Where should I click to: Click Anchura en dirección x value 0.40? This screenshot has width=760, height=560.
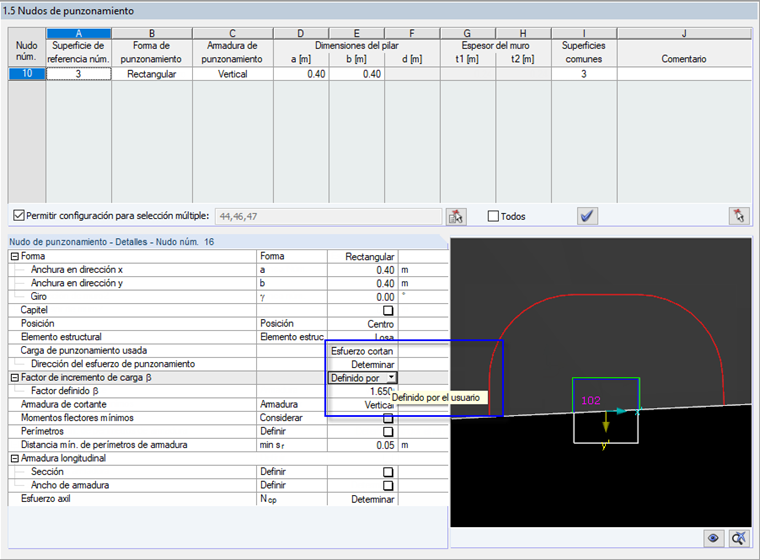(x=363, y=270)
